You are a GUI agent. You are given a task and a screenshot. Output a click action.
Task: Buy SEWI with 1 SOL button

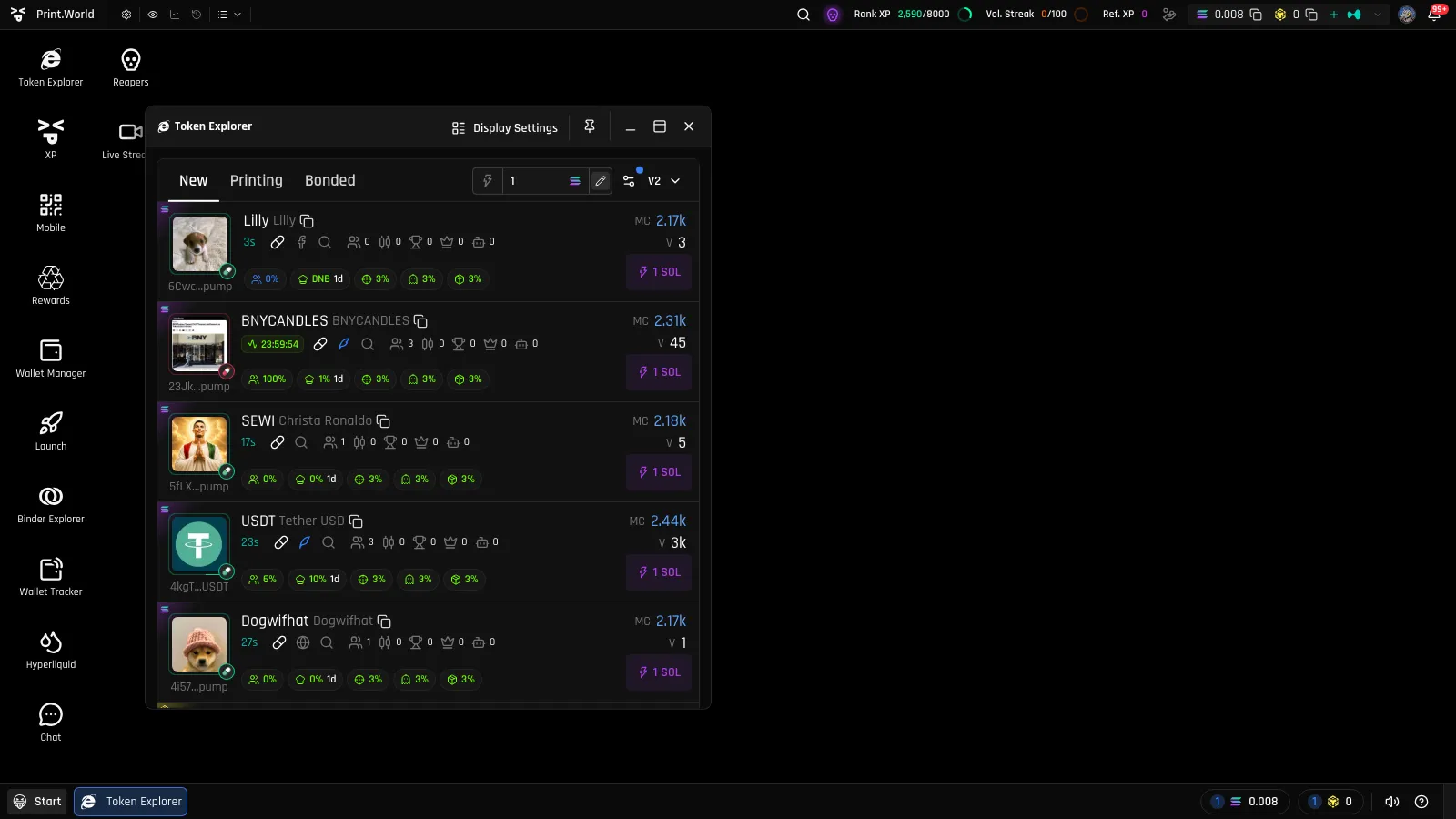tap(659, 472)
